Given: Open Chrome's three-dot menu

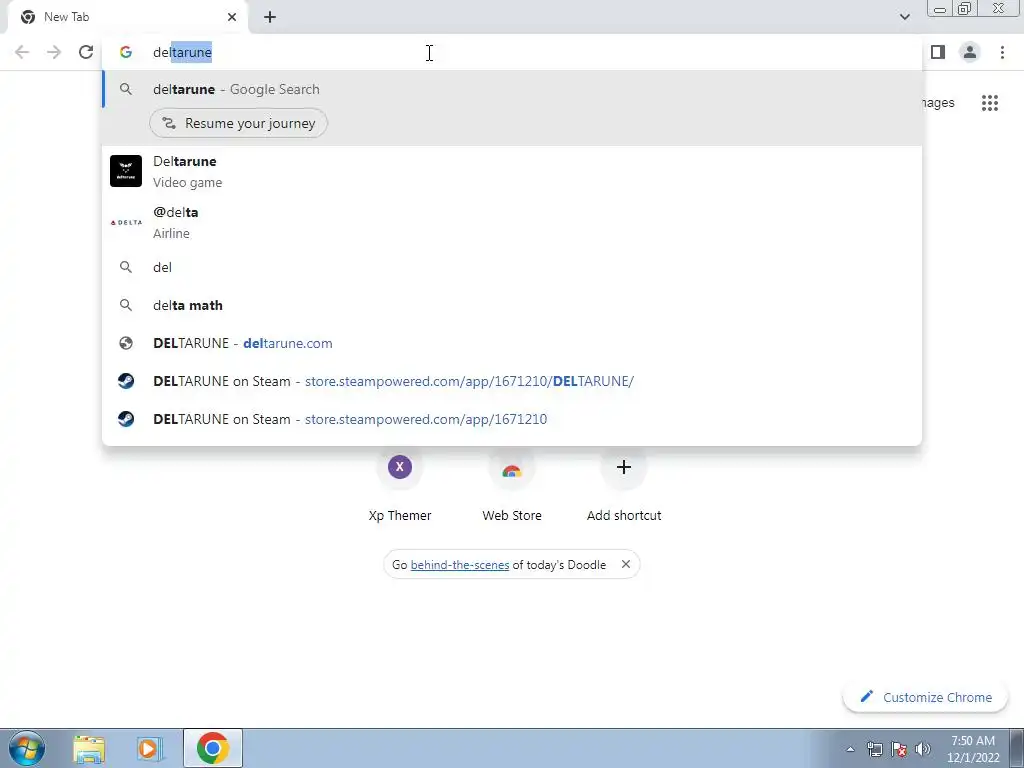Looking at the screenshot, I should tap(1002, 52).
